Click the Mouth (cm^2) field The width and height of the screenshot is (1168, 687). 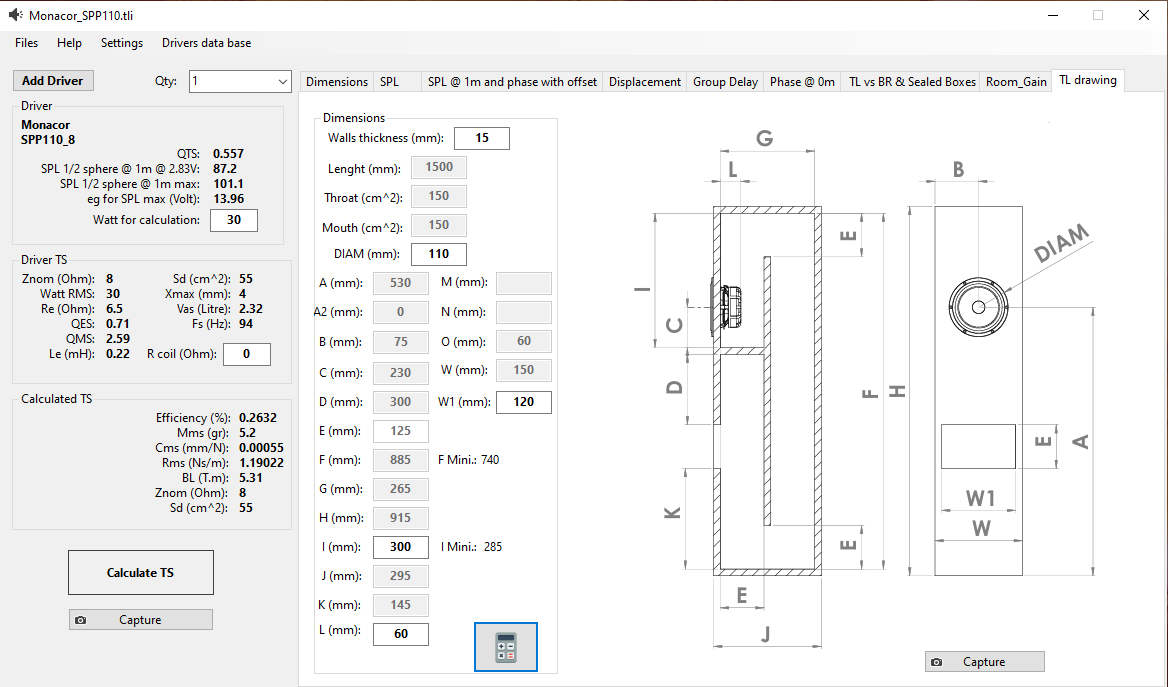tap(439, 225)
